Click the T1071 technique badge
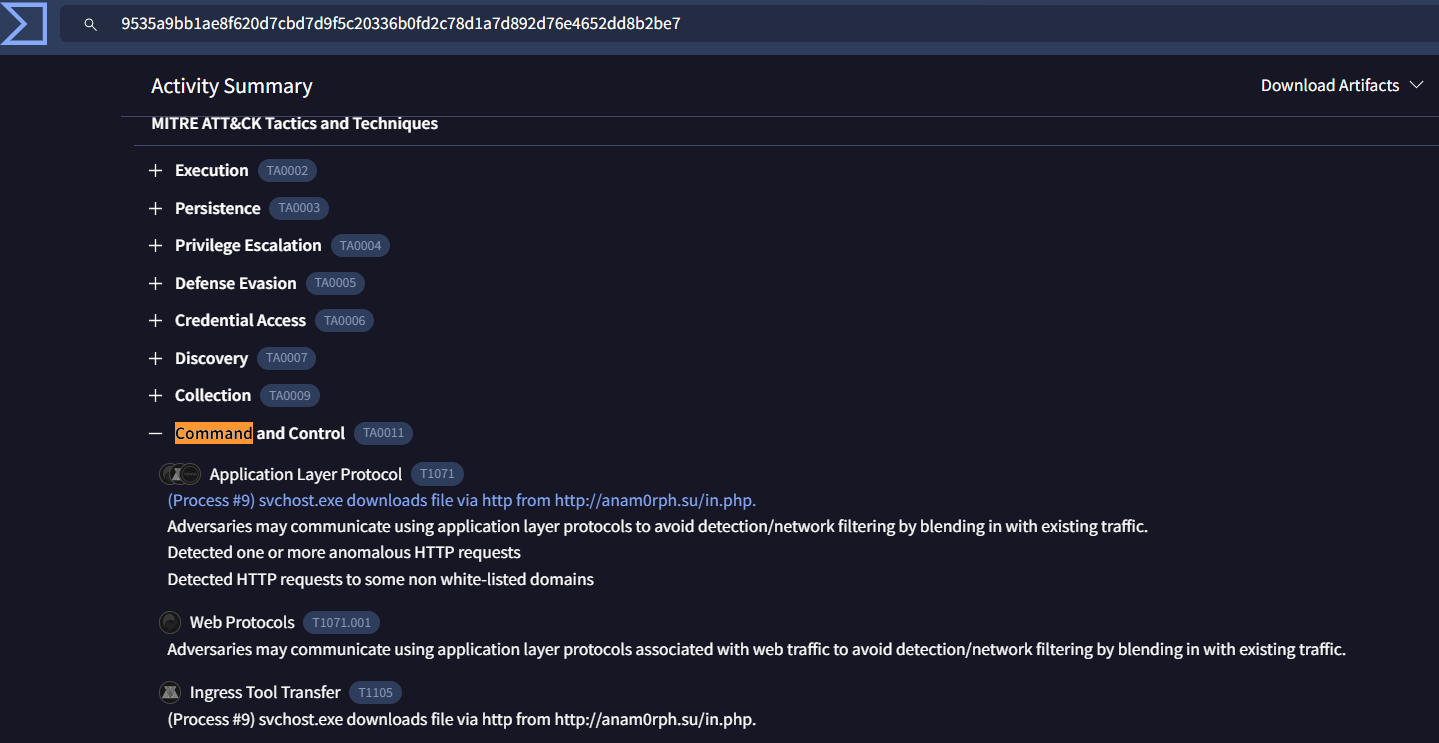 point(437,474)
